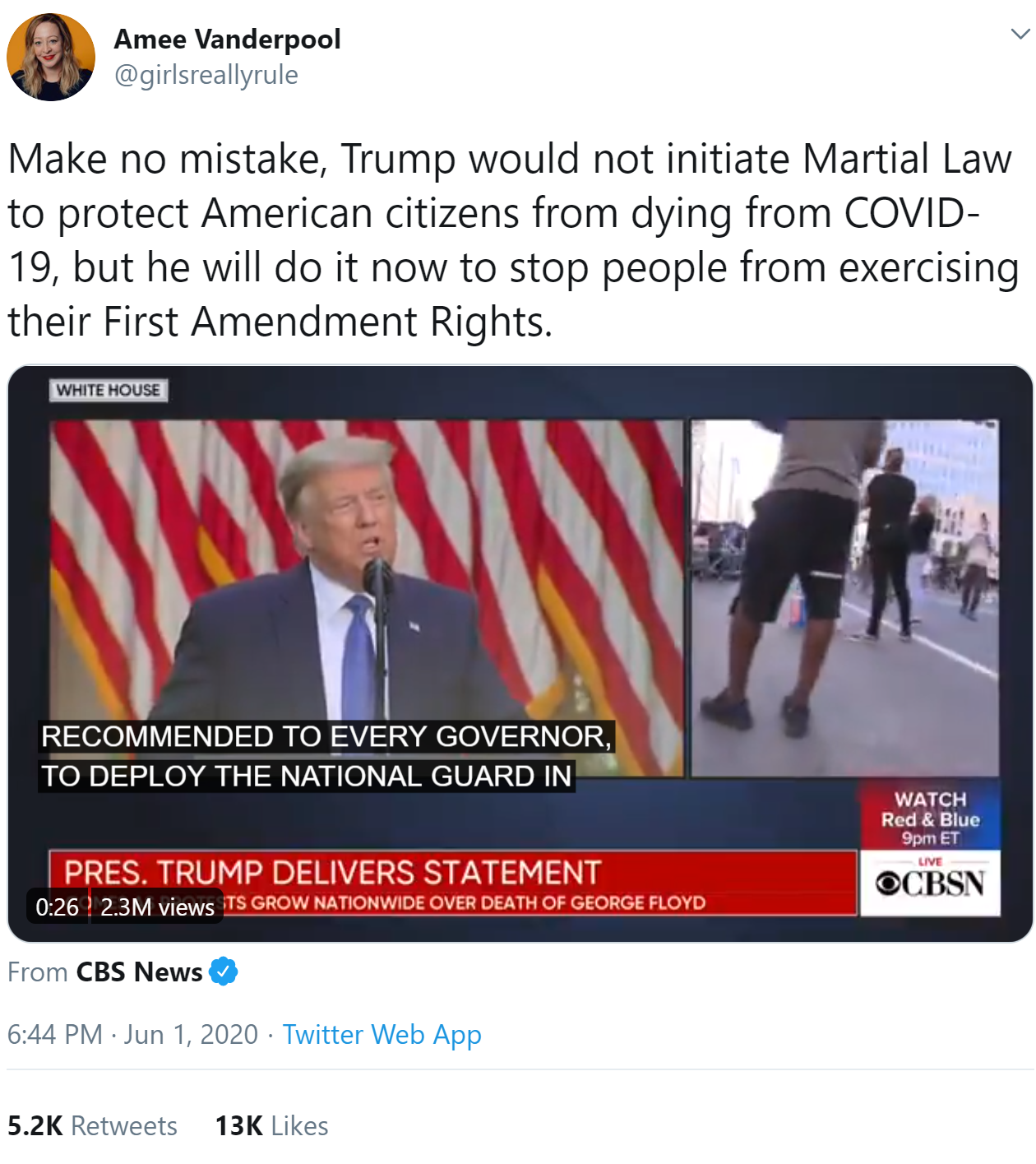
Task: Show the 5.2K Retweets list
Action: point(92,1125)
